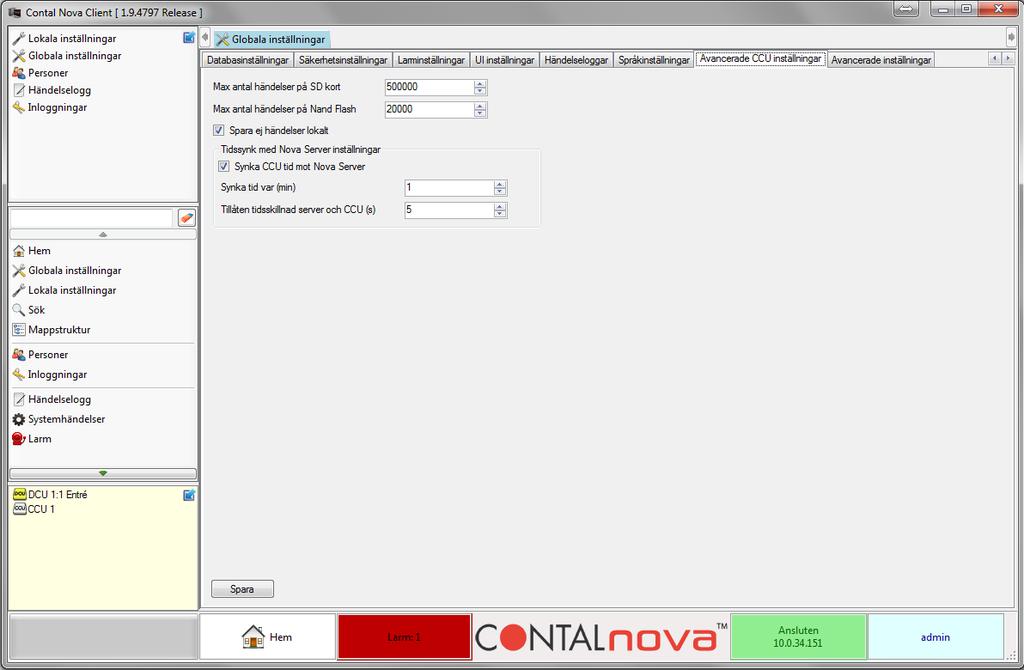Viewport: 1024px width, 670px height.
Task: Click the Nand Flash max events input field
Action: click(x=429, y=110)
